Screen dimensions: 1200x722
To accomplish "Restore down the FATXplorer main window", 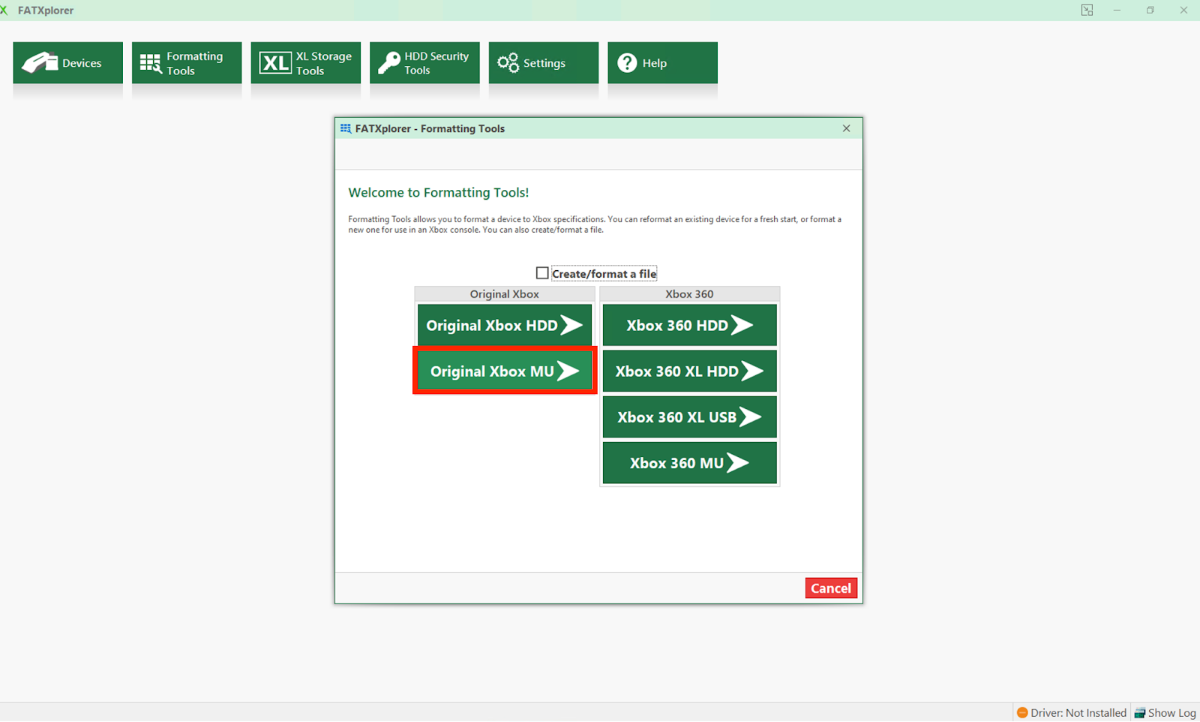I will [1150, 10].
